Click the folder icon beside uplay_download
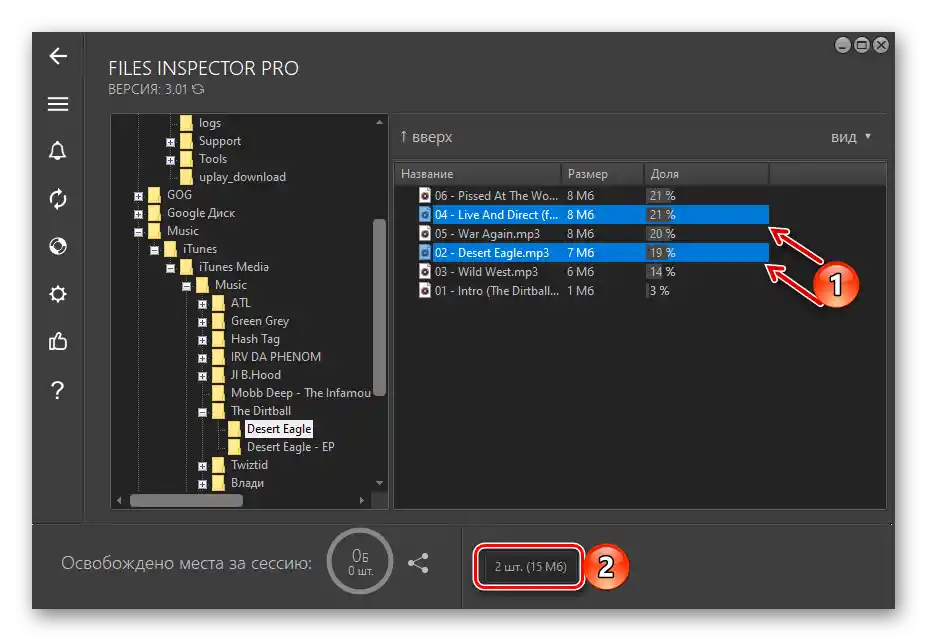The width and height of the screenshot is (927, 641). click(x=186, y=177)
